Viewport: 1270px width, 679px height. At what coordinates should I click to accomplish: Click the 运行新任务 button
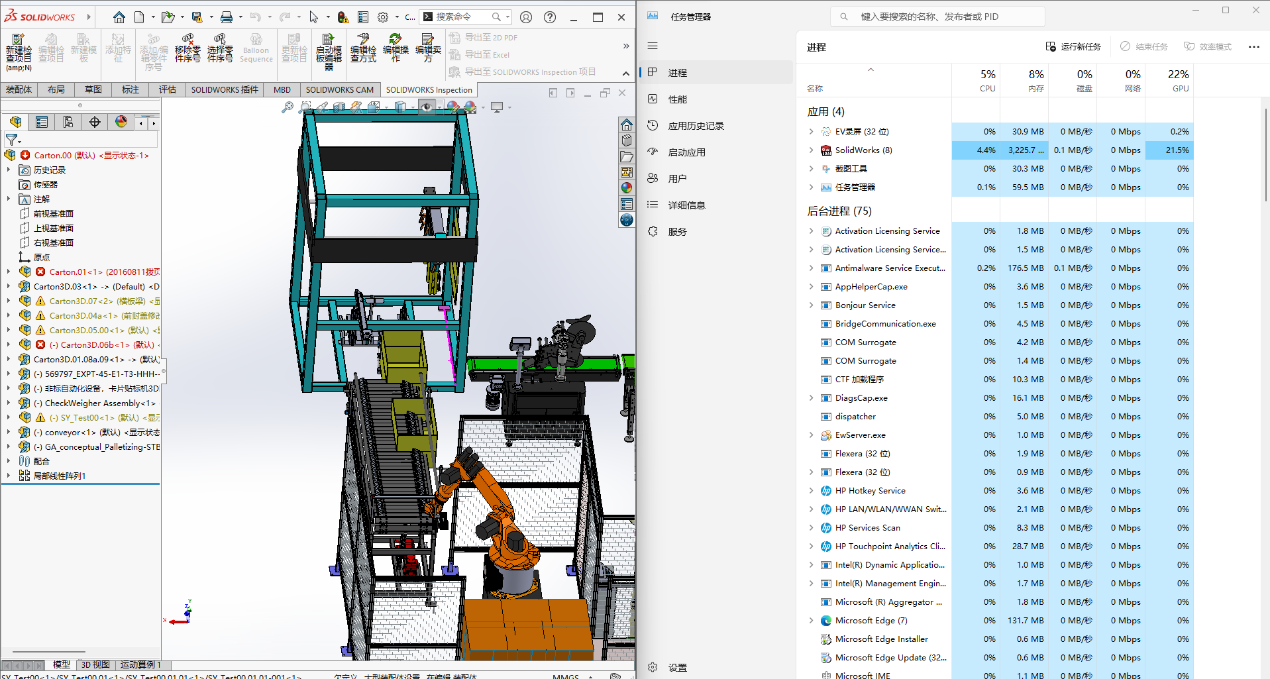(x=1073, y=46)
